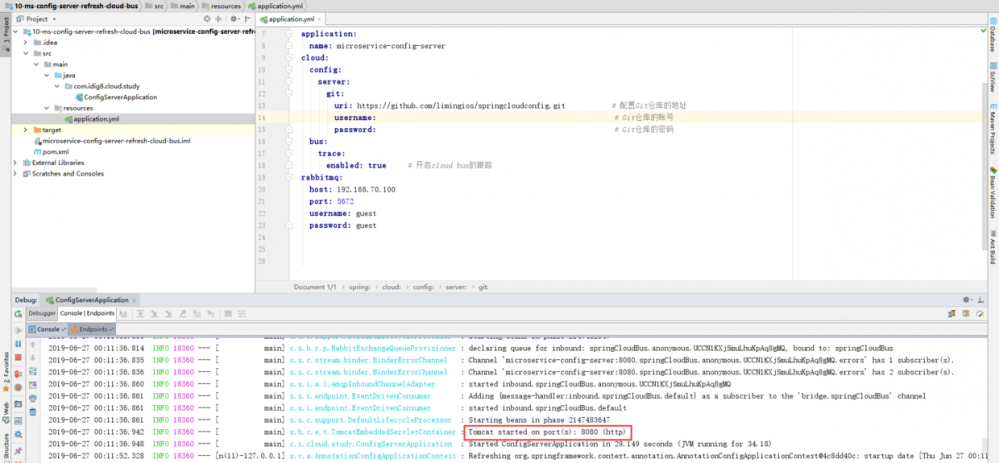
Task: Select ConfigServerApplication in project tree
Action: (x=116, y=97)
